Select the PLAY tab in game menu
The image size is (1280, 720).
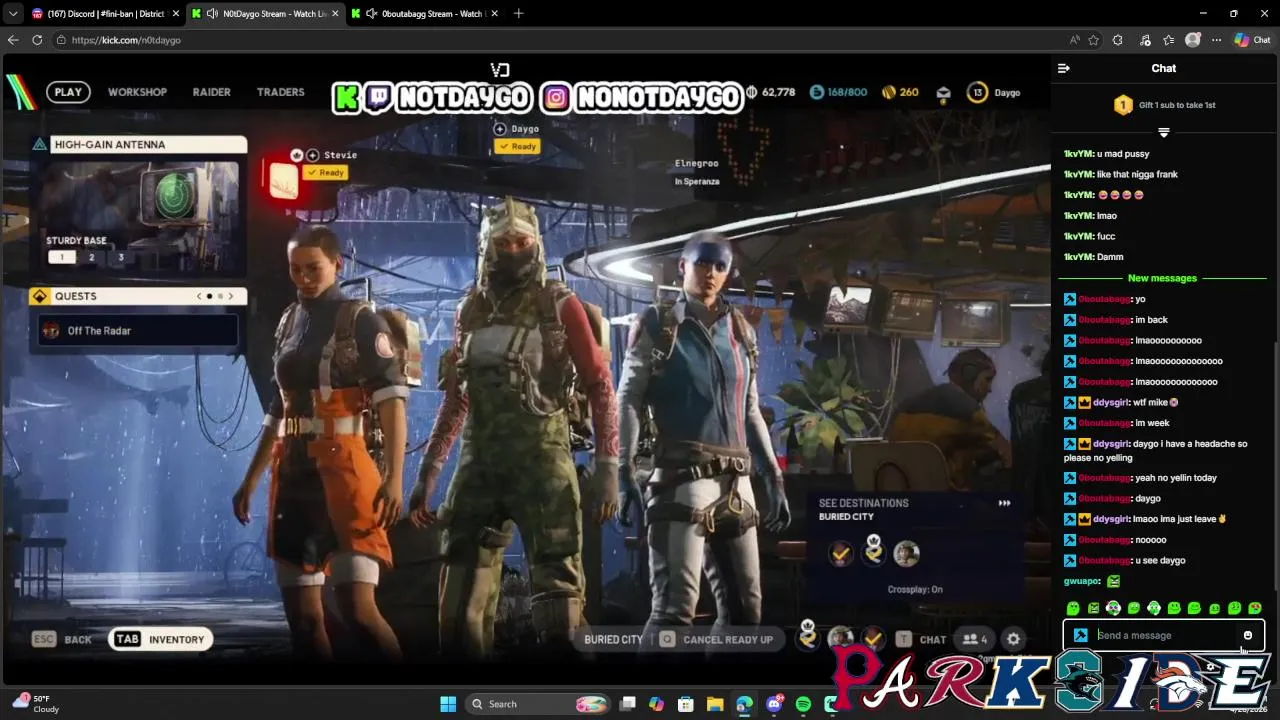68,92
